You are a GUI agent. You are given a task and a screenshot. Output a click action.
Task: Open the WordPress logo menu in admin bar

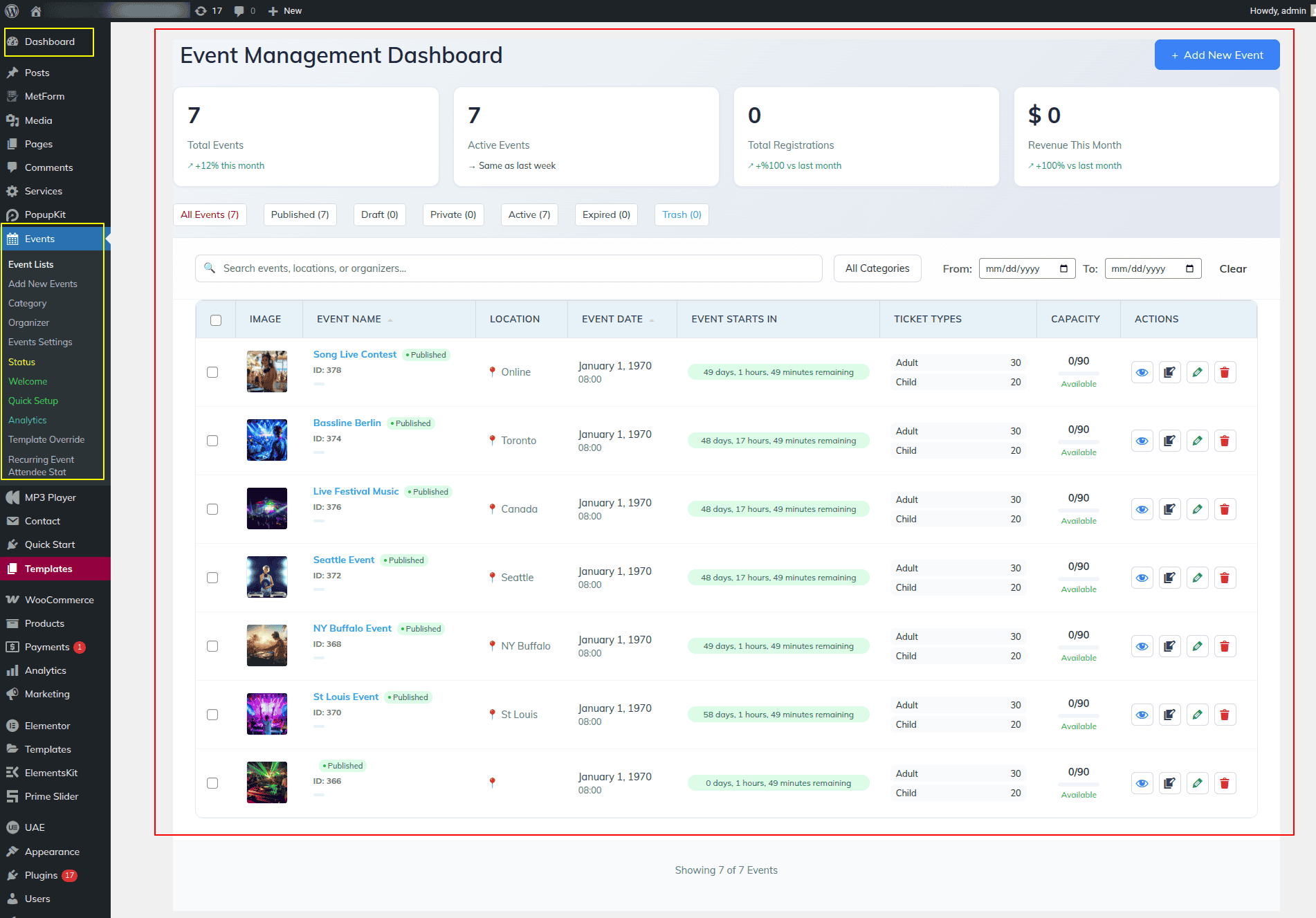(12, 10)
